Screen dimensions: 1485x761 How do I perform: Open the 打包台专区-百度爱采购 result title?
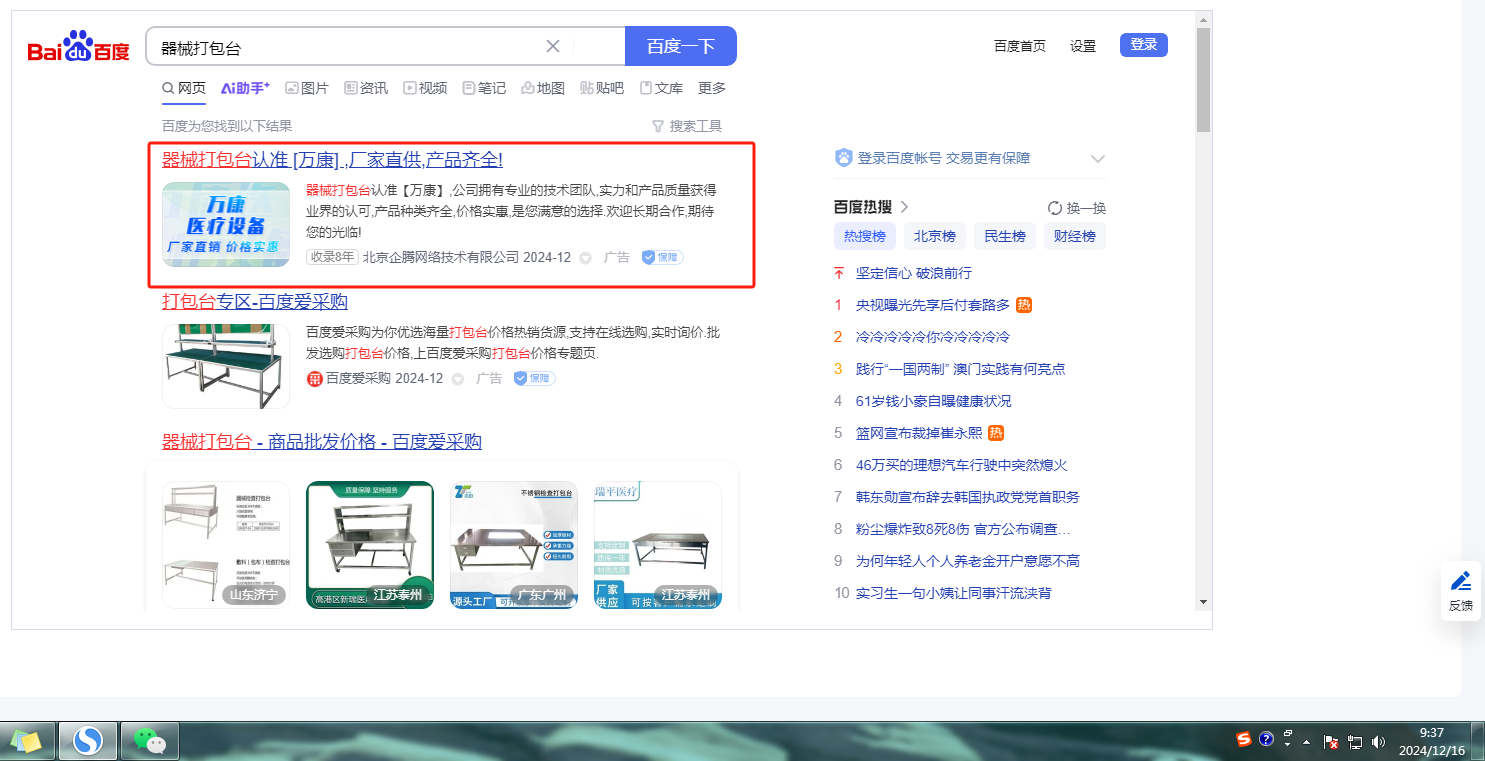pyautogui.click(x=255, y=302)
